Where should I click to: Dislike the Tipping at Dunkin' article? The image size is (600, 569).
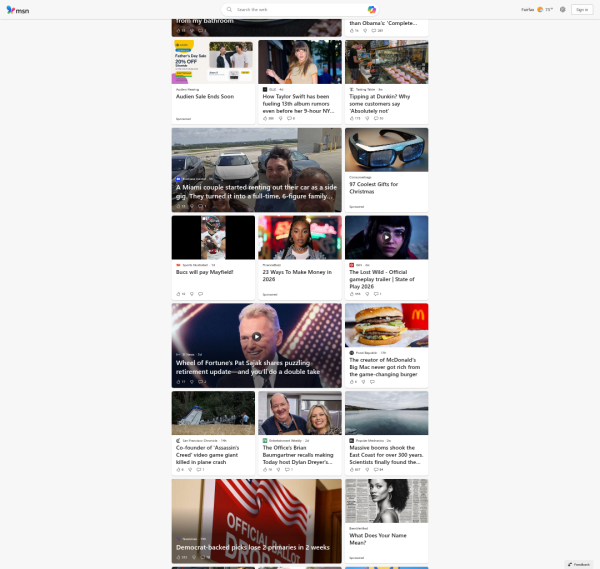point(367,118)
